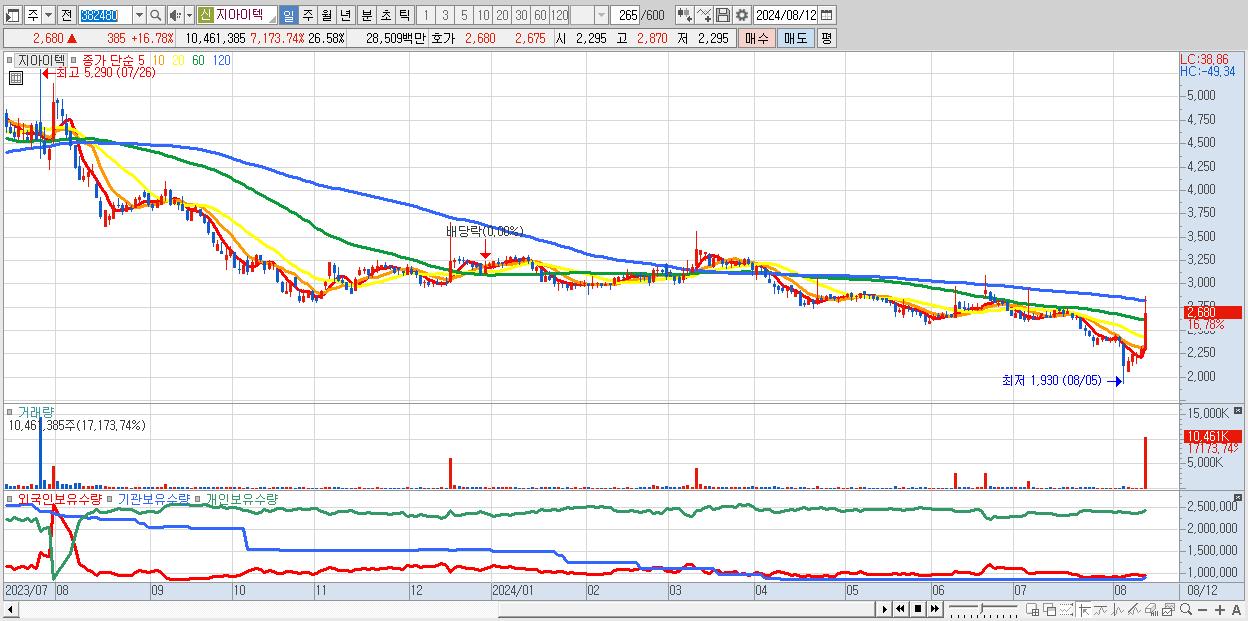Choose interval 60 button
This screenshot has height=621, width=1248.
(540, 15)
